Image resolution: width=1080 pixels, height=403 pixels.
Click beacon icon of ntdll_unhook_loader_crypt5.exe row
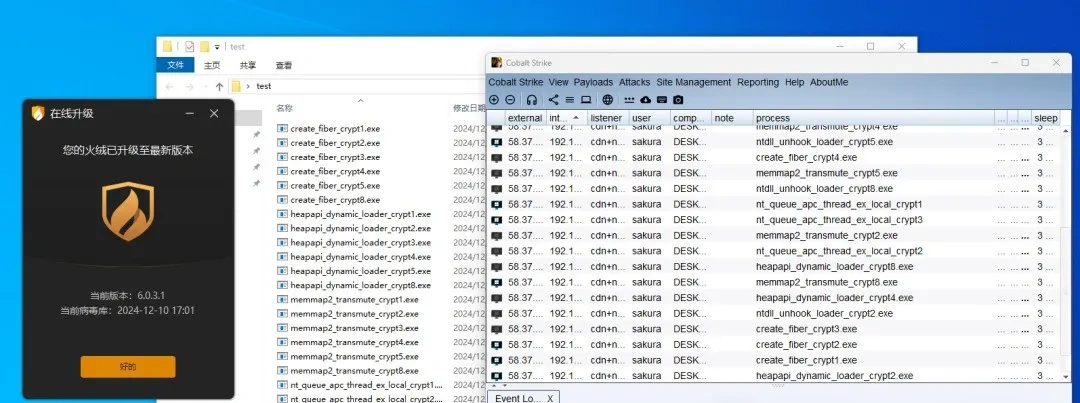point(497,142)
